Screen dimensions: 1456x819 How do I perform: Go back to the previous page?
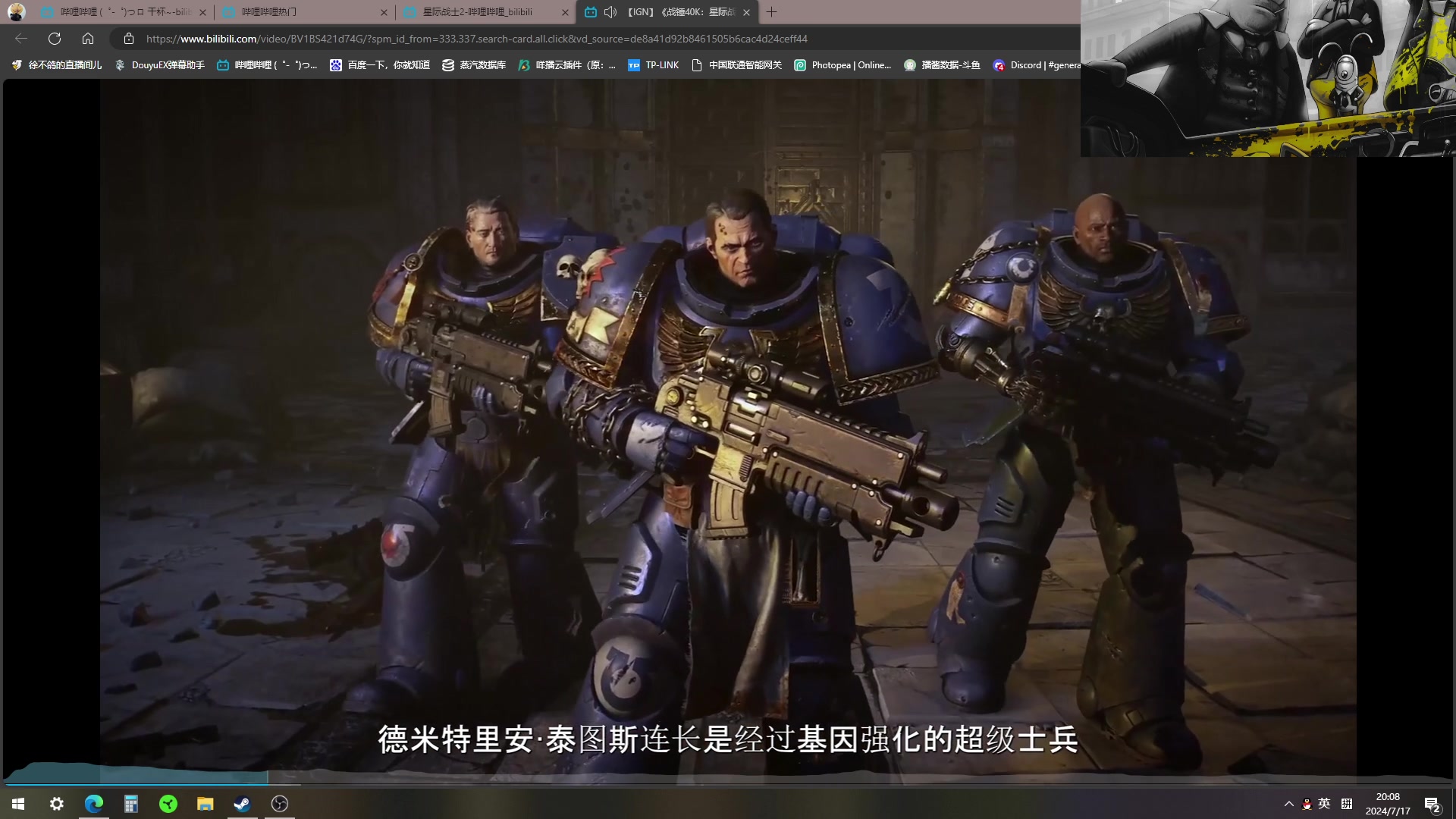pos(21,39)
